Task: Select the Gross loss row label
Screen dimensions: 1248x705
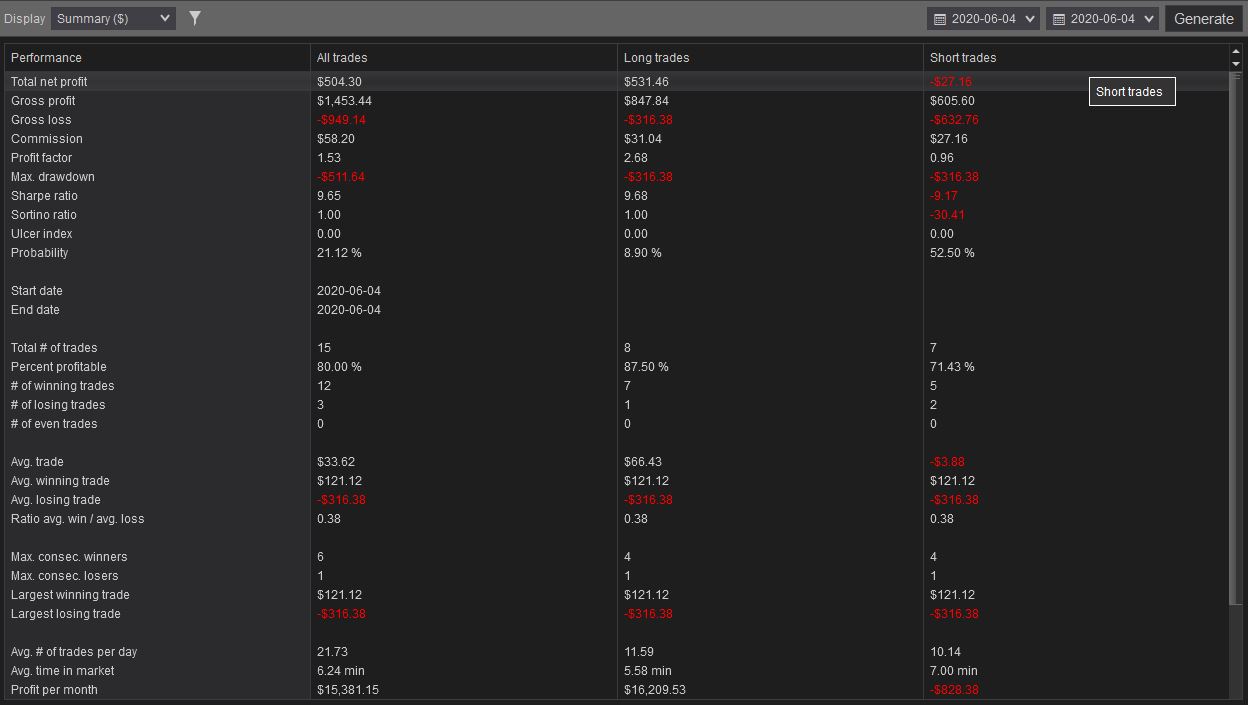Action: click(41, 120)
